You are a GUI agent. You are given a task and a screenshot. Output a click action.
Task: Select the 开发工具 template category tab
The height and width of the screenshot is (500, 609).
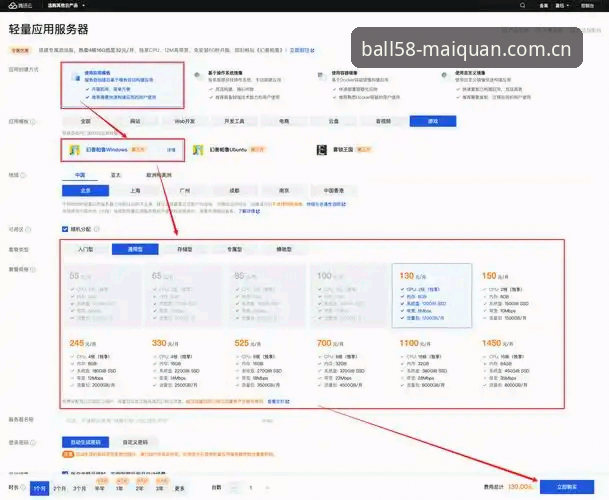click(x=234, y=121)
